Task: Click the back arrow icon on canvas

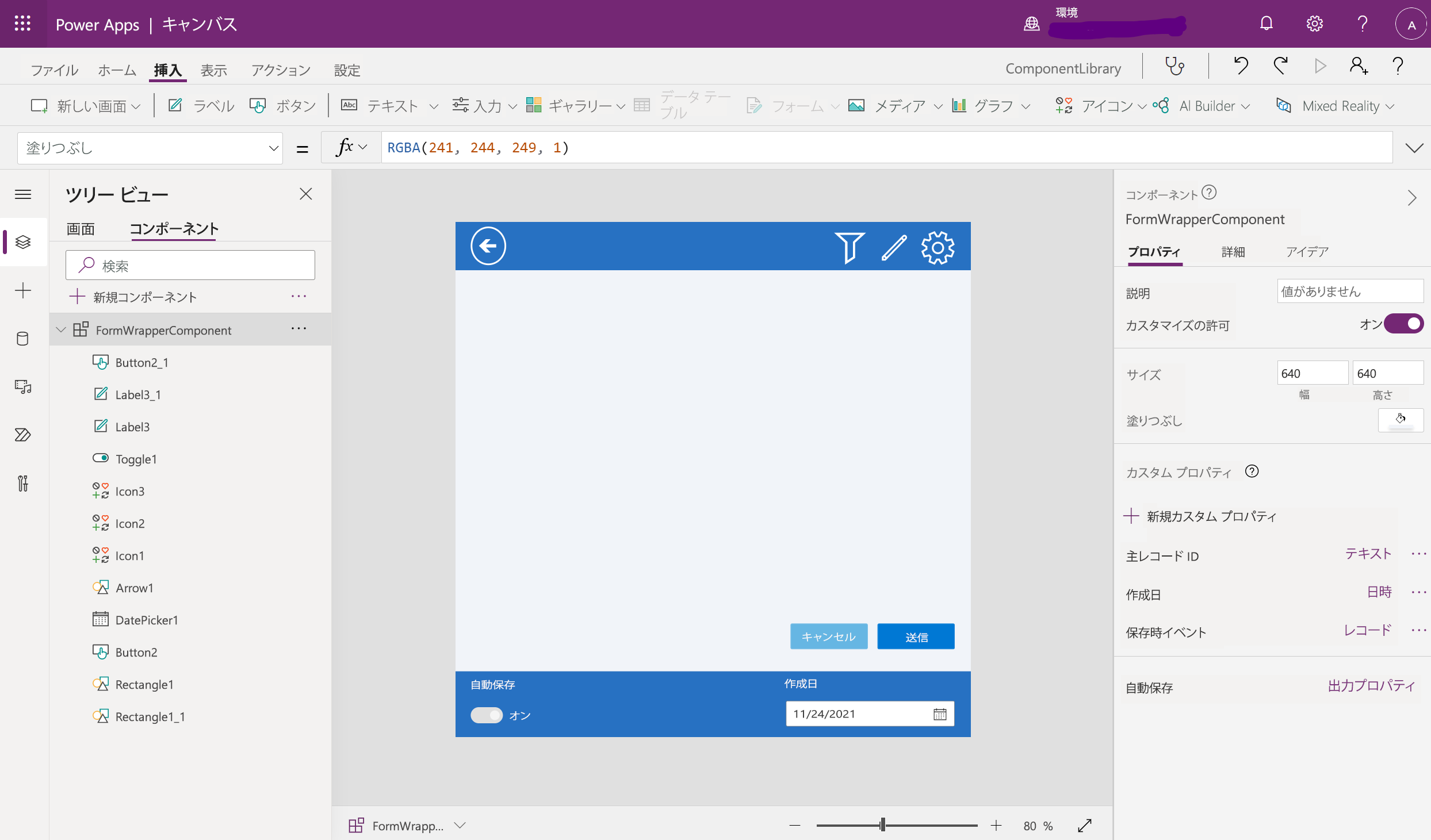Action: coord(488,246)
